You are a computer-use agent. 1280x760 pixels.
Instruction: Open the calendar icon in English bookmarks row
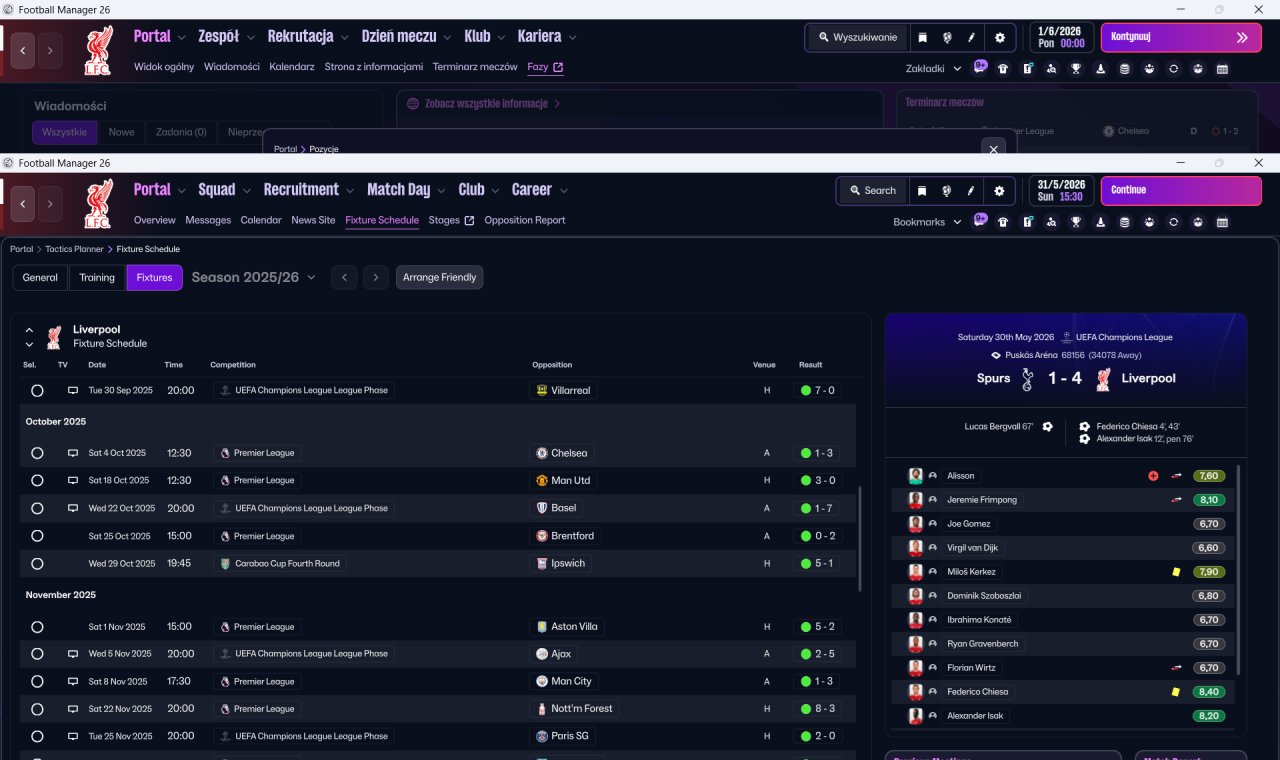1222,222
